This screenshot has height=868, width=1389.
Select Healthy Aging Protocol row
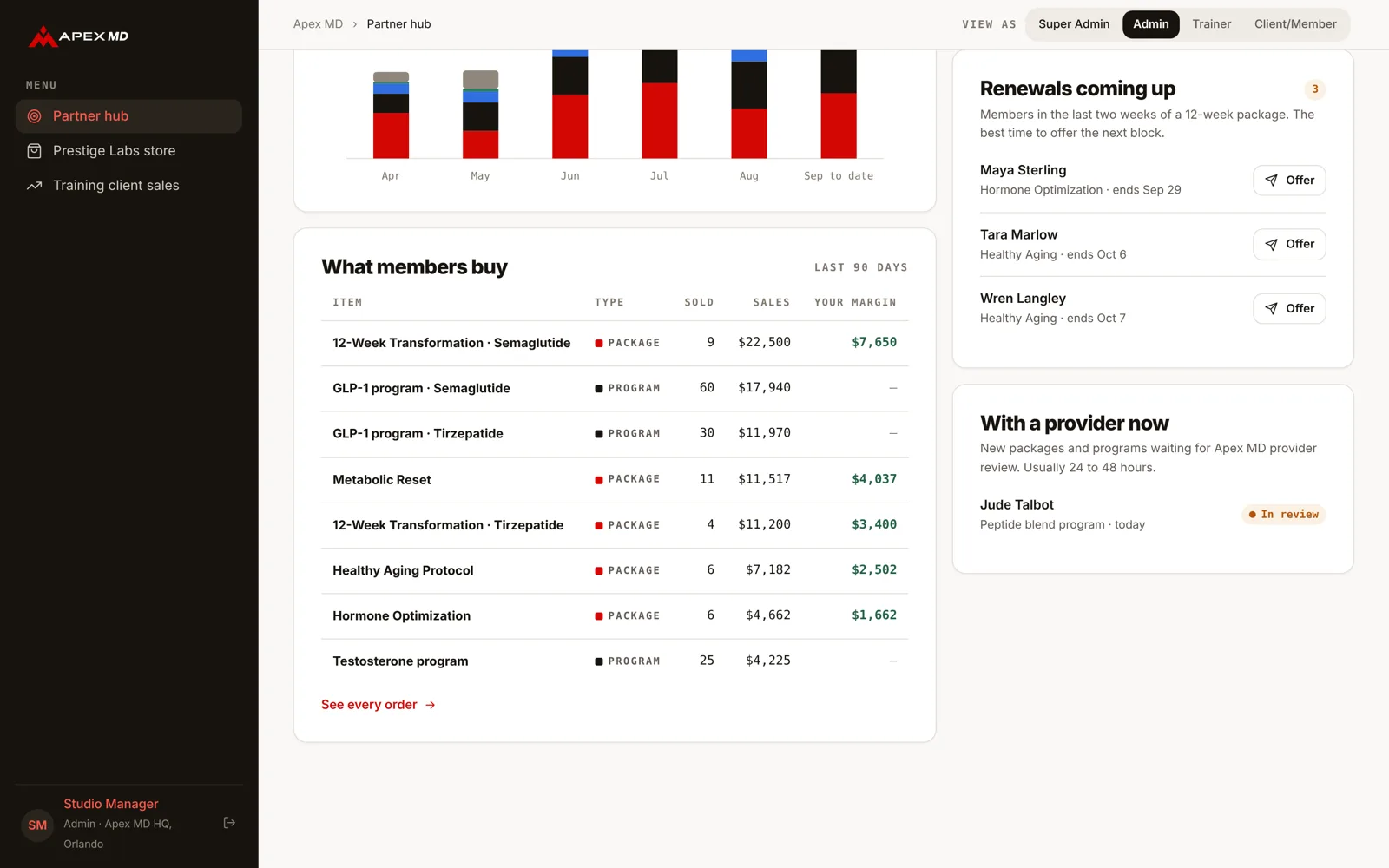tap(615, 570)
